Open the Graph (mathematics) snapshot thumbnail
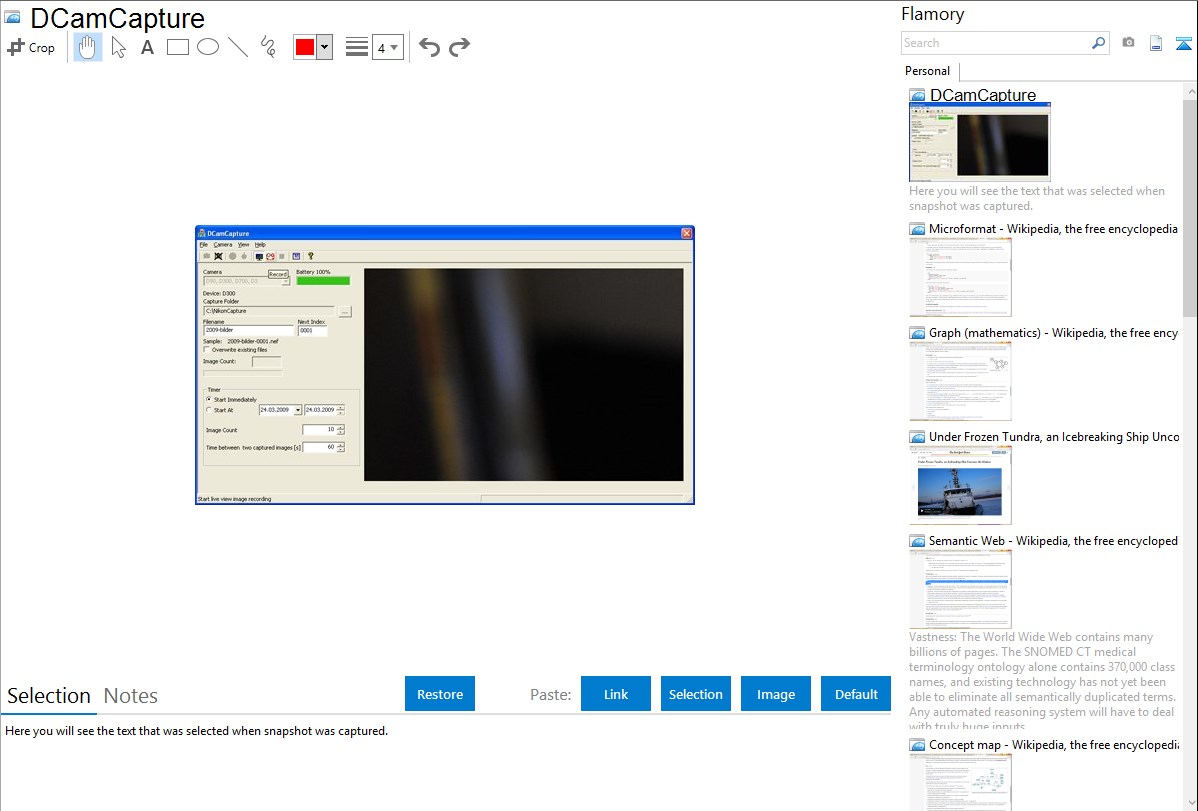This screenshot has height=811, width=1198. (960, 381)
